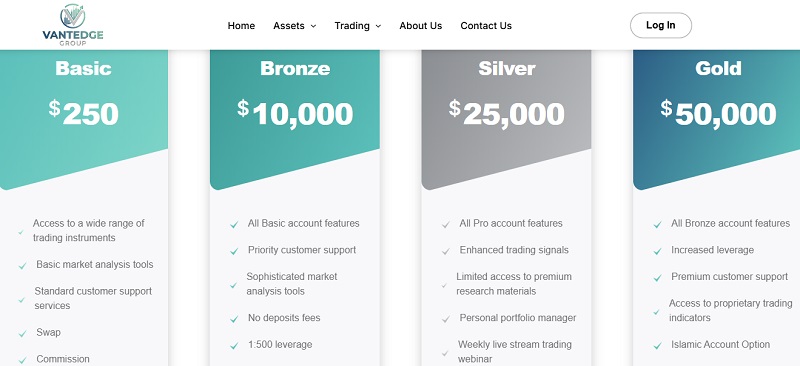The height and width of the screenshot is (366, 800).
Task: Click the checkmark beside Increased leverage
Action: [x=658, y=251]
